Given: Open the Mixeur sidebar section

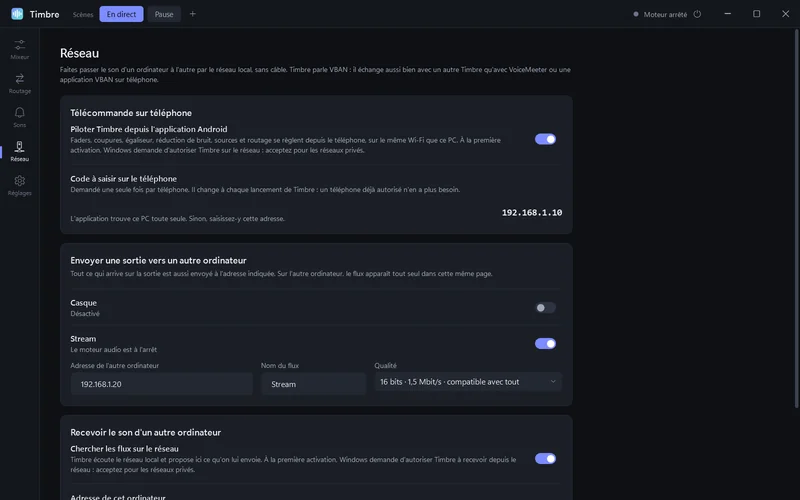Looking at the screenshot, I should tap(19, 49).
